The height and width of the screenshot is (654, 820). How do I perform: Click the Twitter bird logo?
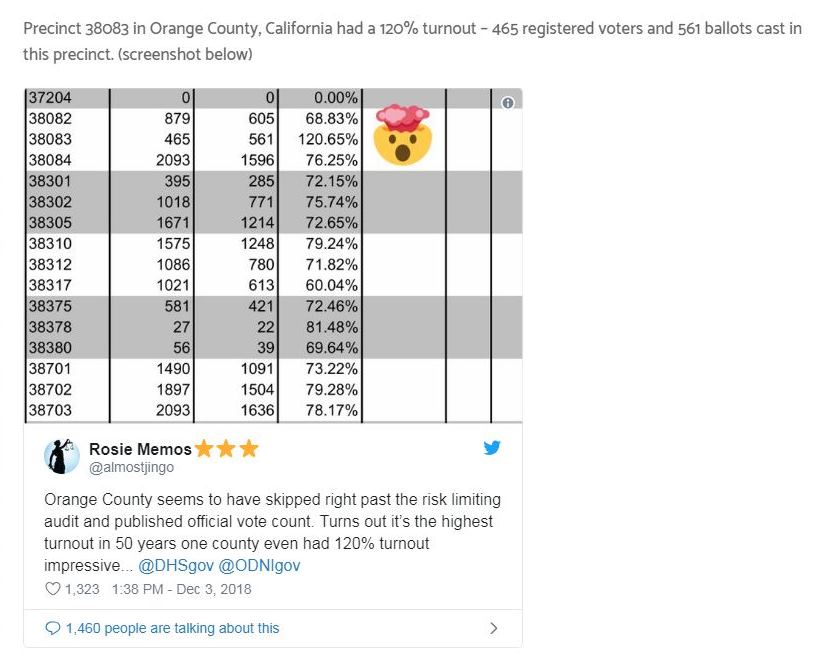[x=492, y=448]
